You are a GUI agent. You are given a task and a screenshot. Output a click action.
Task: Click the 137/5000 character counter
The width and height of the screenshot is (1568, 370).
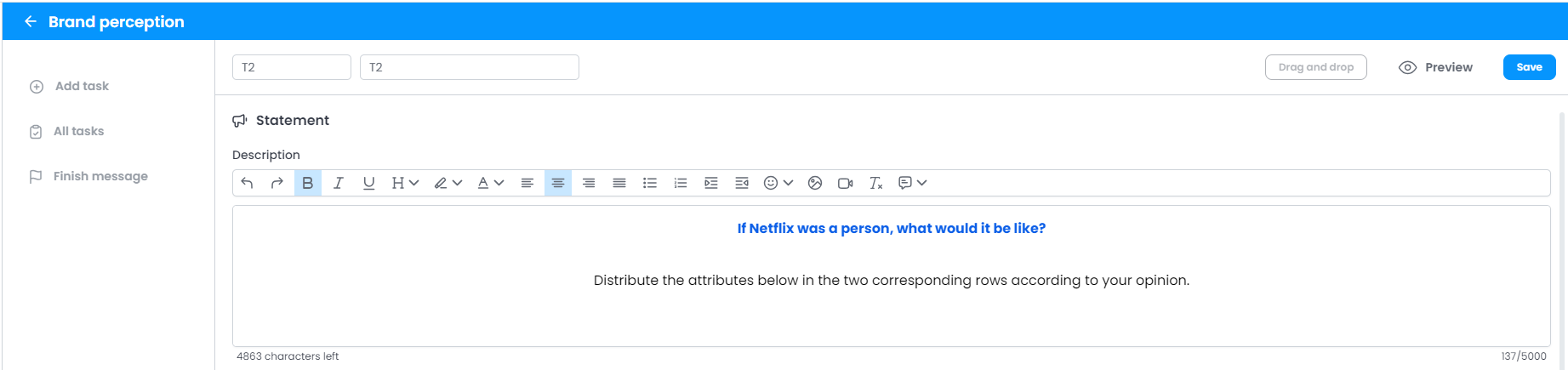[x=1524, y=356]
